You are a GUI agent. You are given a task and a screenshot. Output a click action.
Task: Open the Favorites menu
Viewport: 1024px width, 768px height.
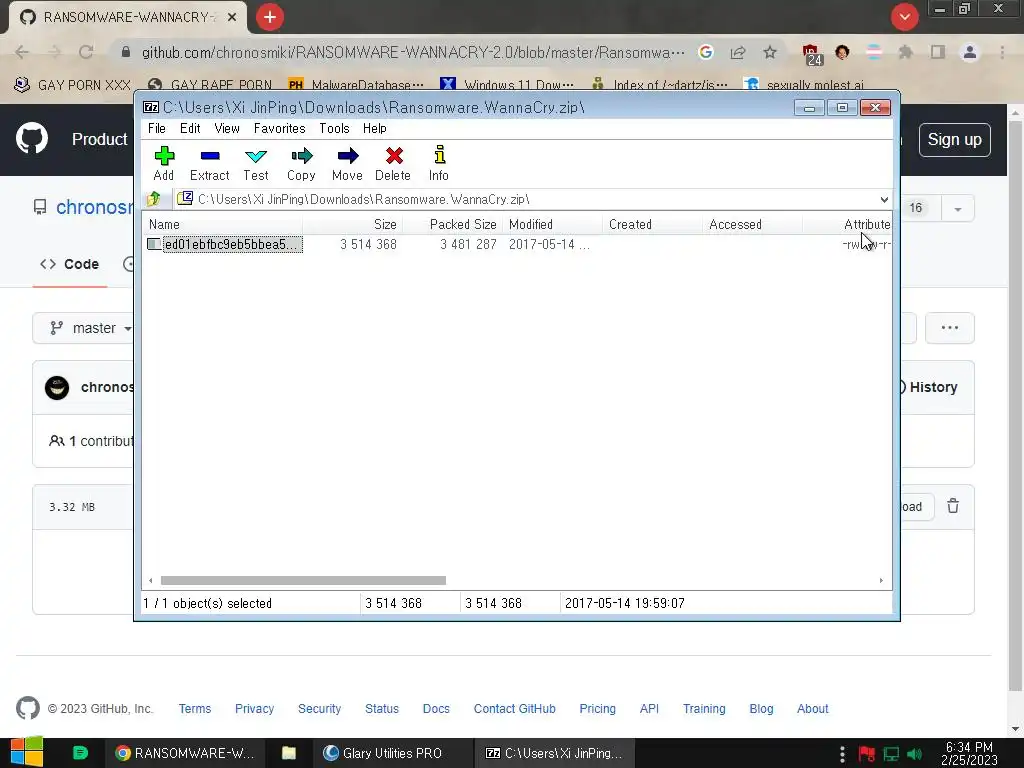pos(280,128)
